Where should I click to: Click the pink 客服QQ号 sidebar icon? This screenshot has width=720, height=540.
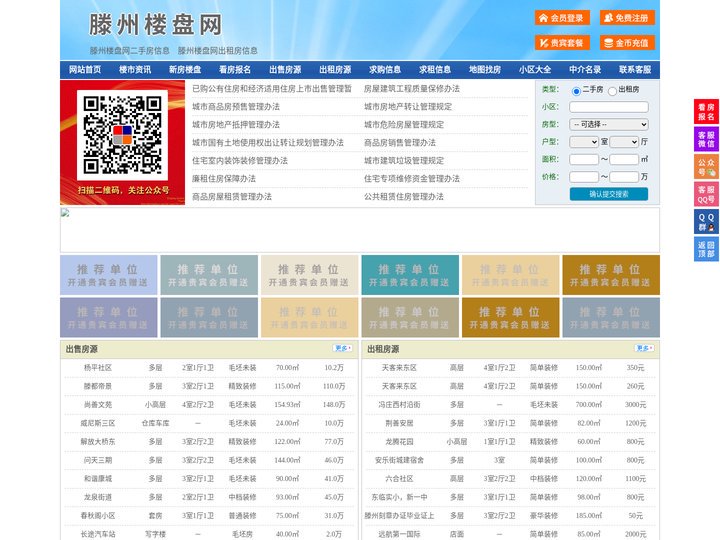706,194
